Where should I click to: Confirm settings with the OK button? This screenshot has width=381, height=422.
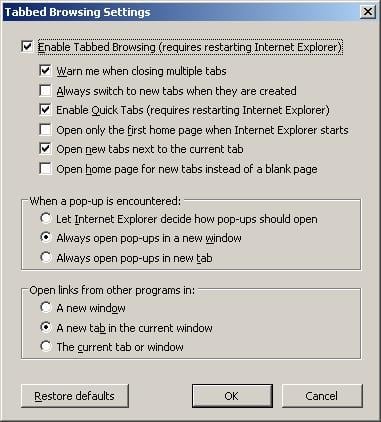coord(232,396)
